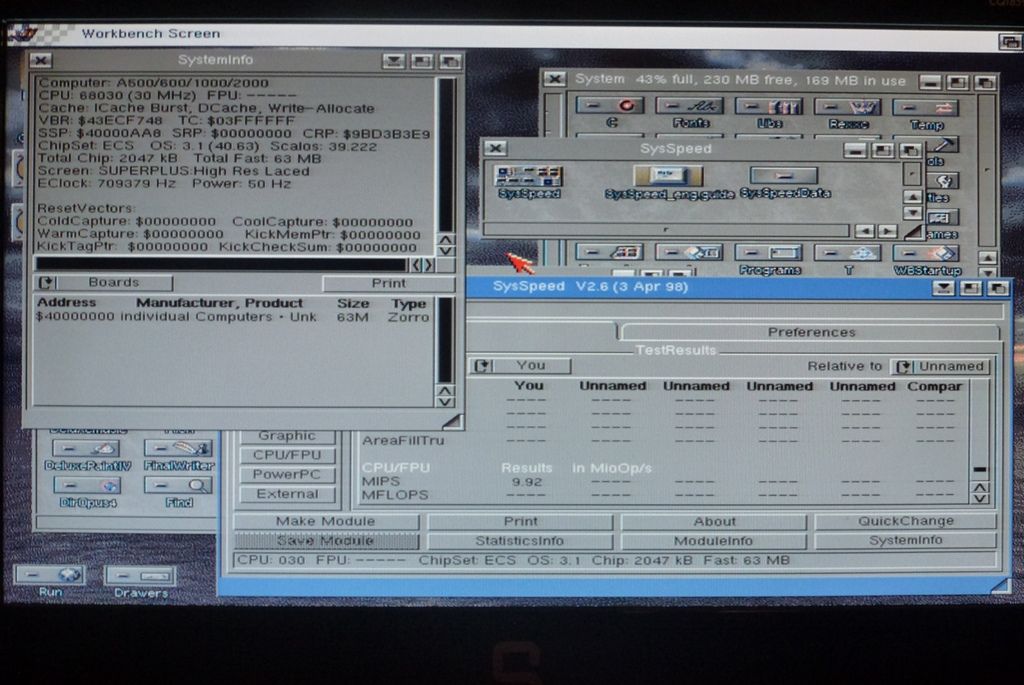Iconify the SystemInfo window via its down-arrow gadget

[394, 61]
